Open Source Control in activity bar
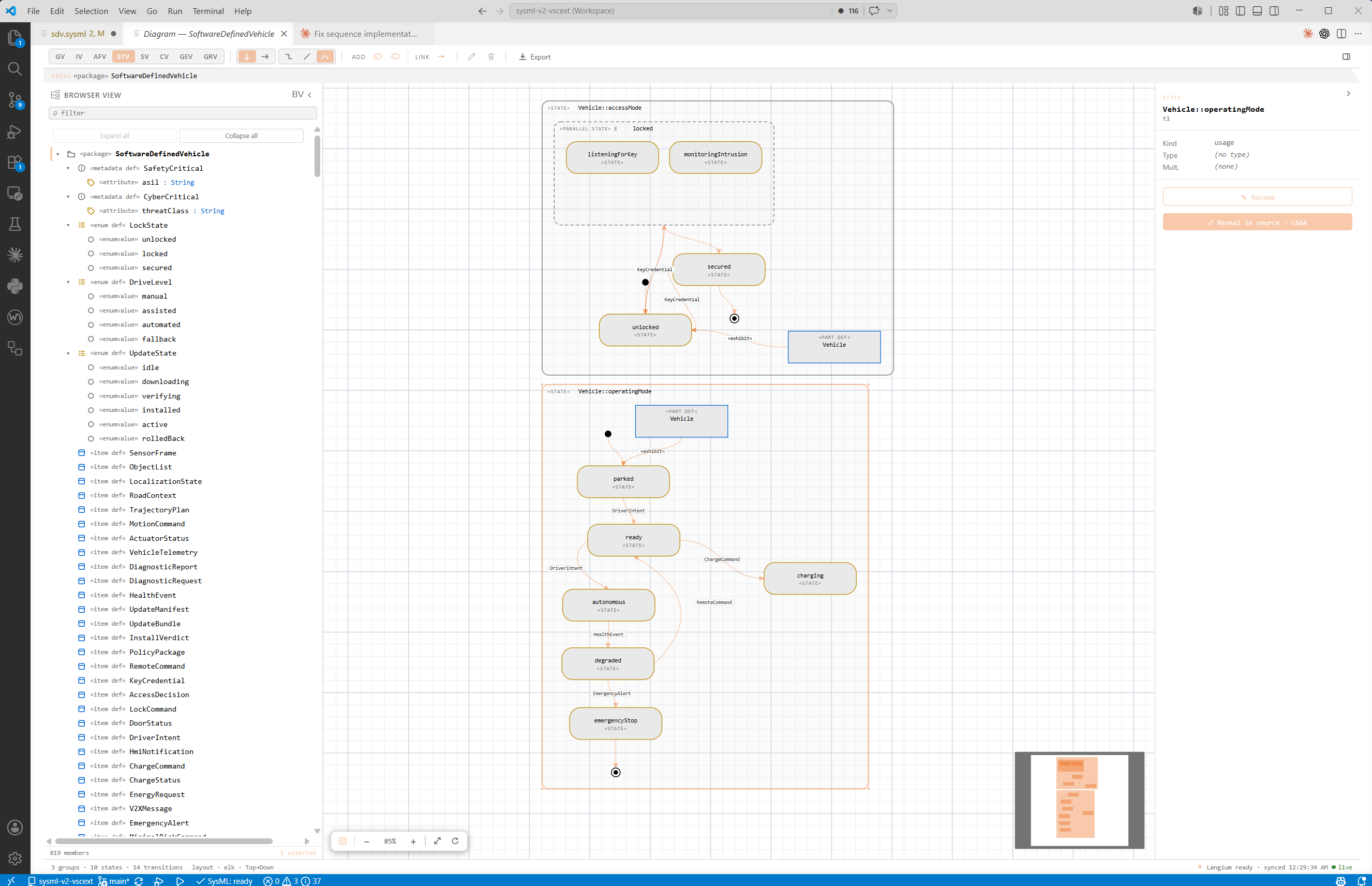This screenshot has width=1372, height=886. (15, 100)
